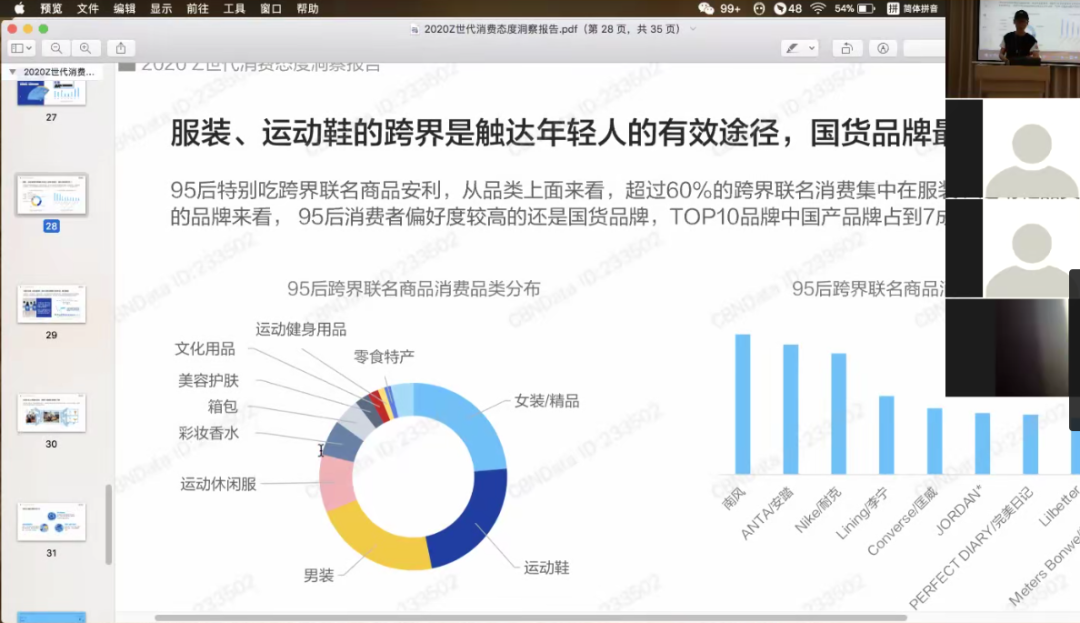
Task: Click the zoom in magnifier
Action: (85, 48)
